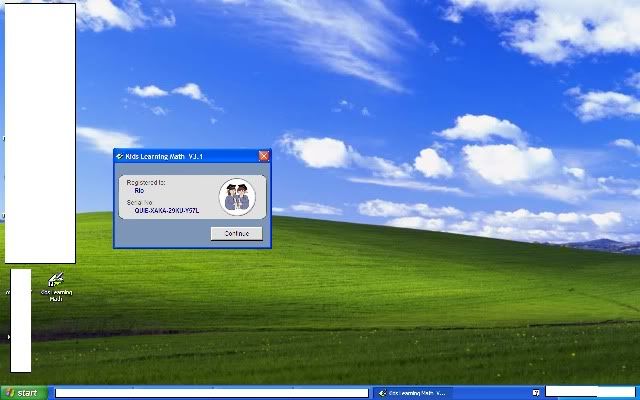Click the Serial No label
The height and width of the screenshot is (400, 640).
pyautogui.click(x=139, y=202)
